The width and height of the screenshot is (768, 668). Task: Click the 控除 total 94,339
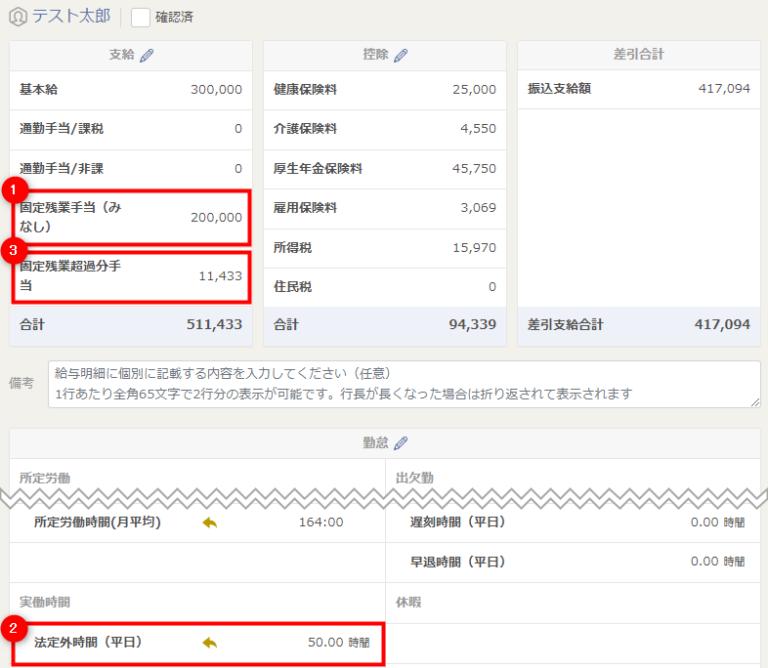472,324
